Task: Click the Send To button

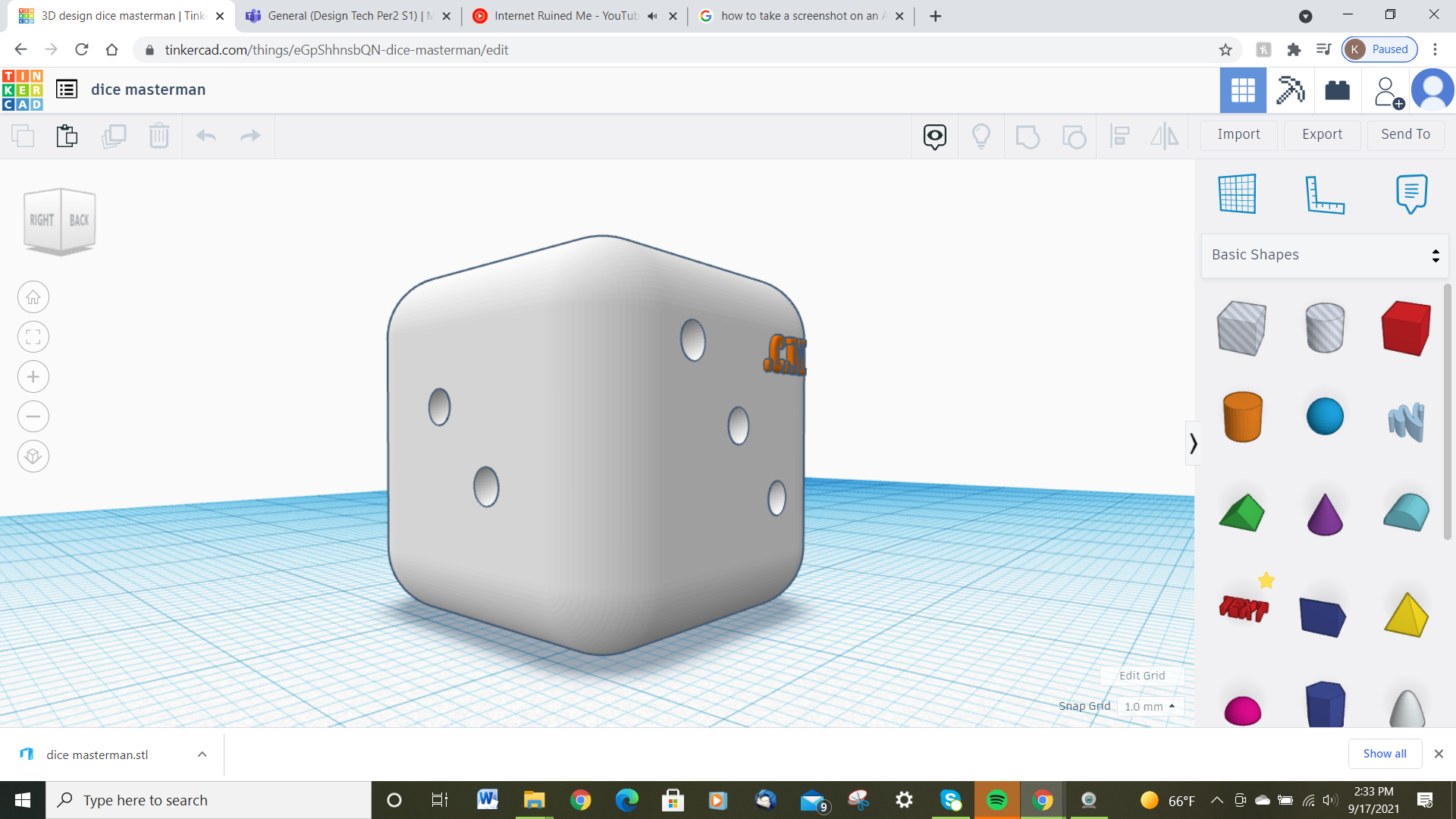Action: 1405,134
